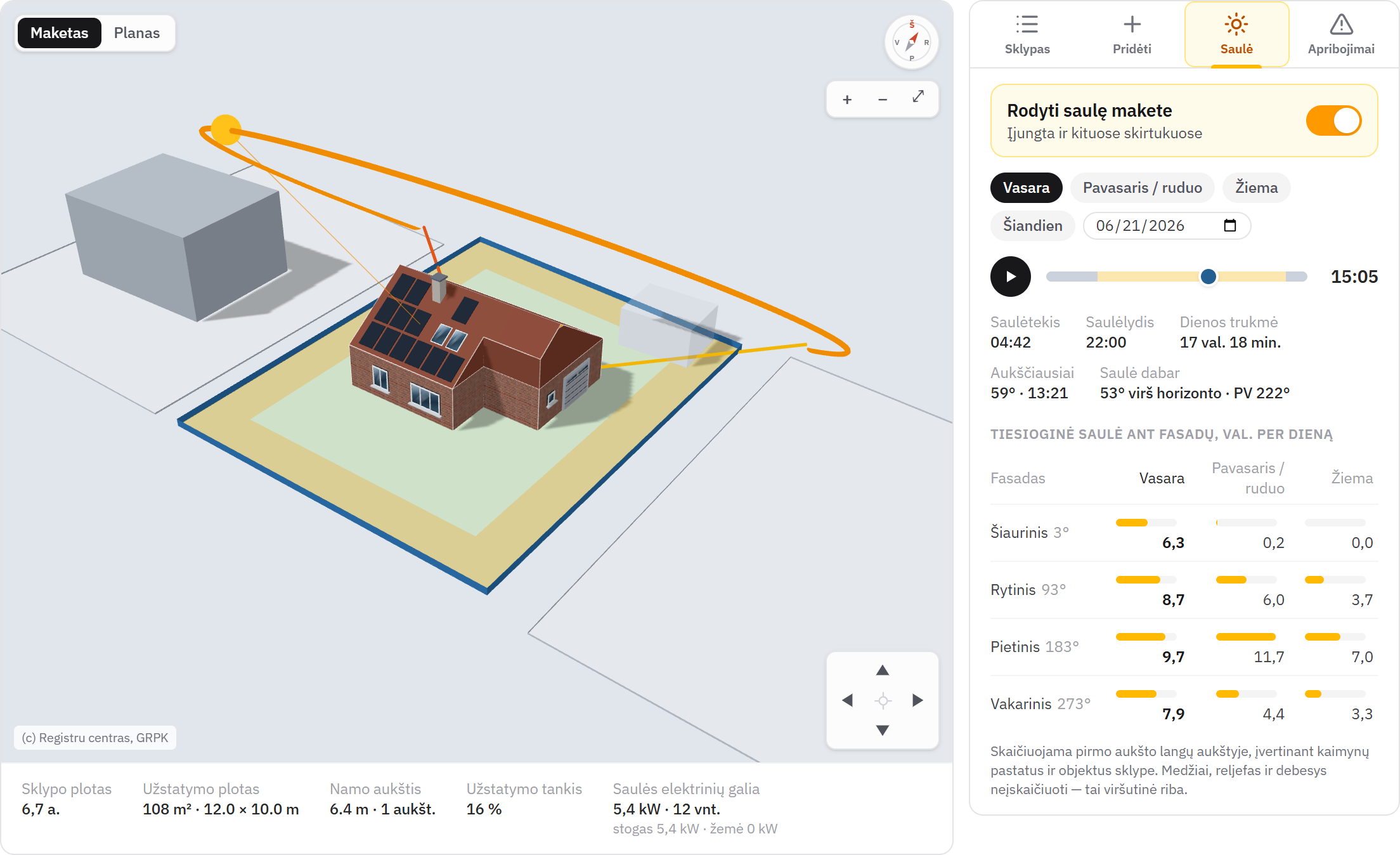
Task: Click the (c) Registru centras, GRPK attribution
Action: click(x=95, y=738)
